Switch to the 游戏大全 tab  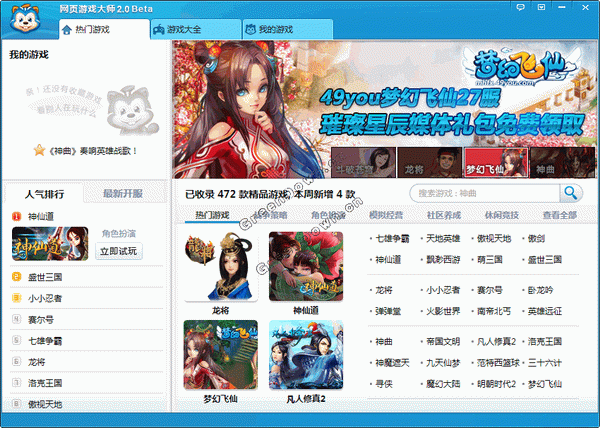tap(196, 29)
